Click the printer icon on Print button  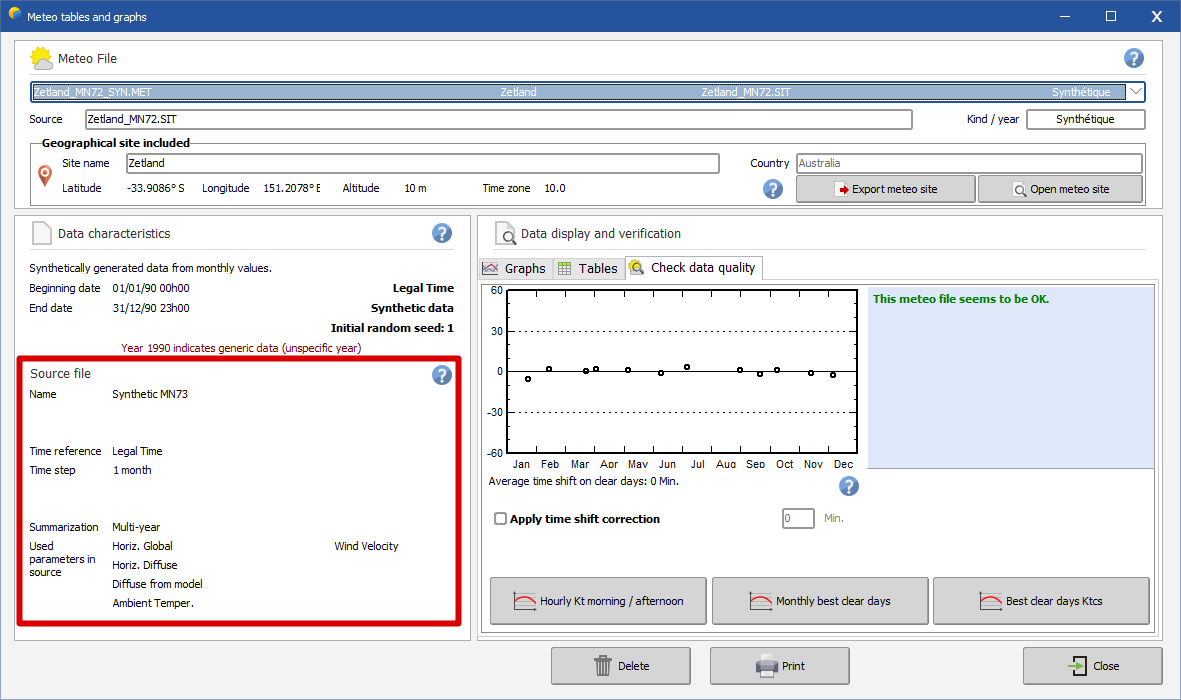pos(767,665)
